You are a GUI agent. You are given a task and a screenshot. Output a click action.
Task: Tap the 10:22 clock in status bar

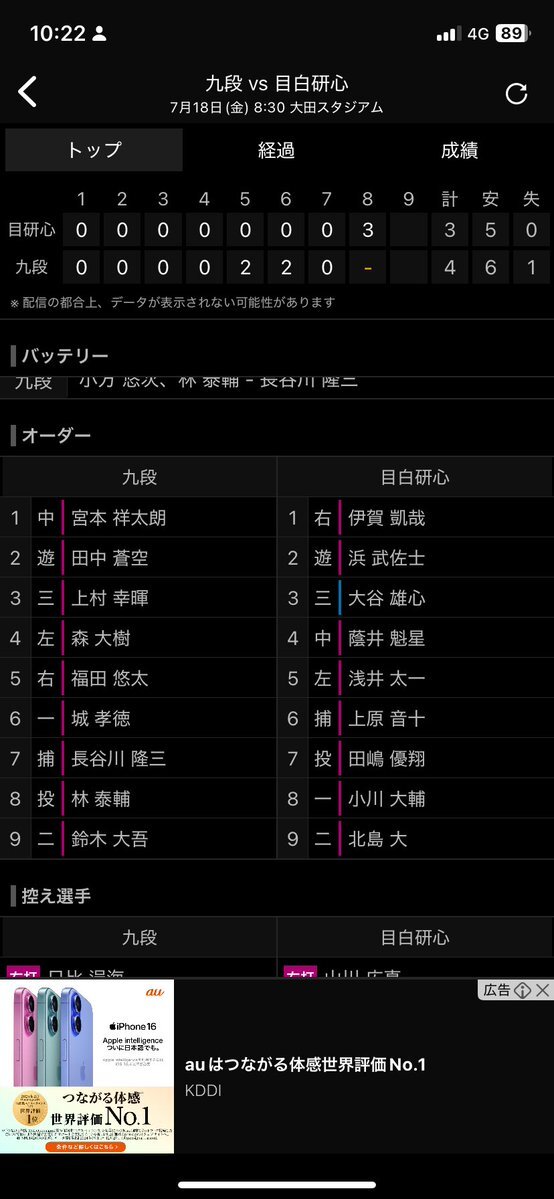point(57,34)
